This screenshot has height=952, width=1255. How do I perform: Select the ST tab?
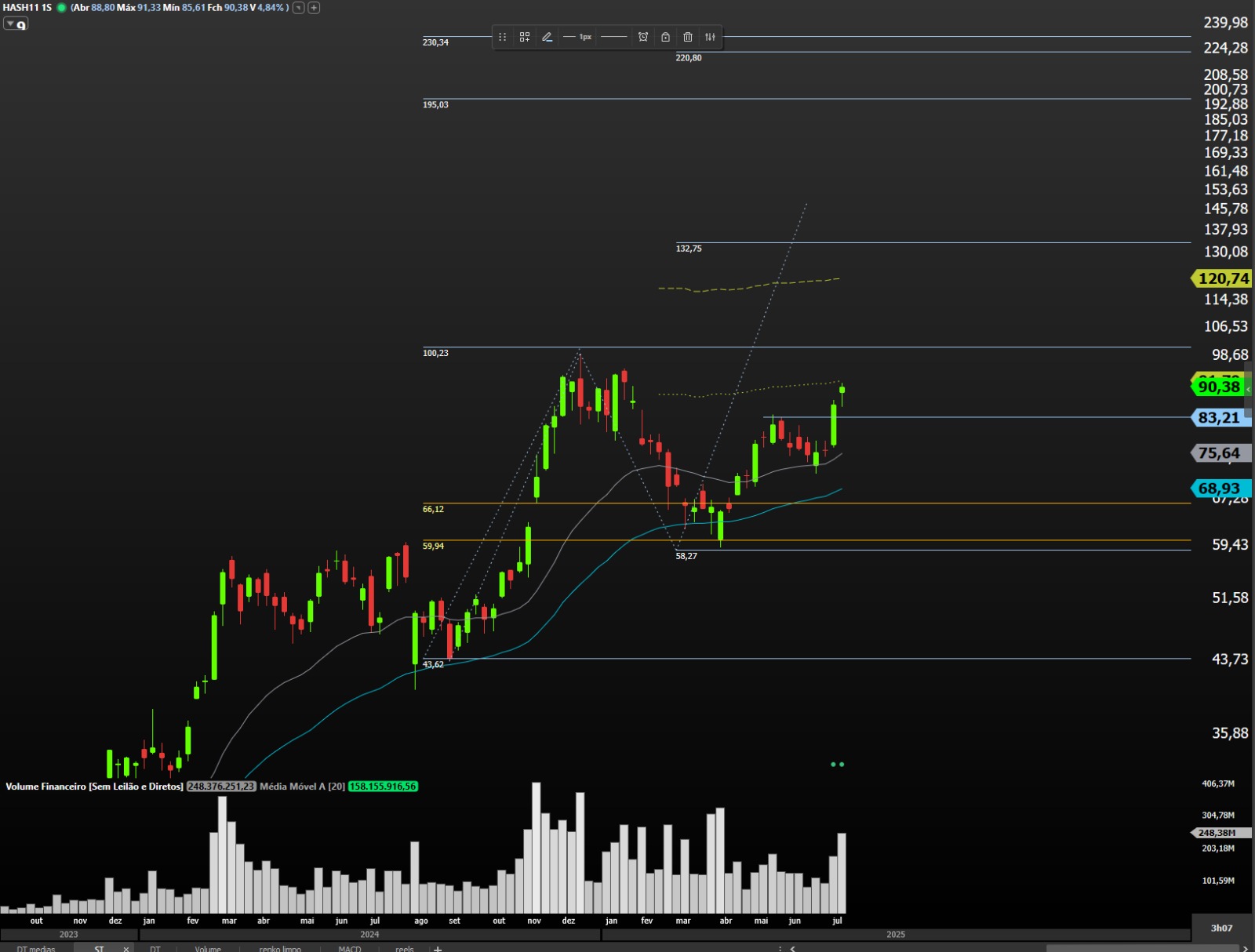[x=99, y=949]
